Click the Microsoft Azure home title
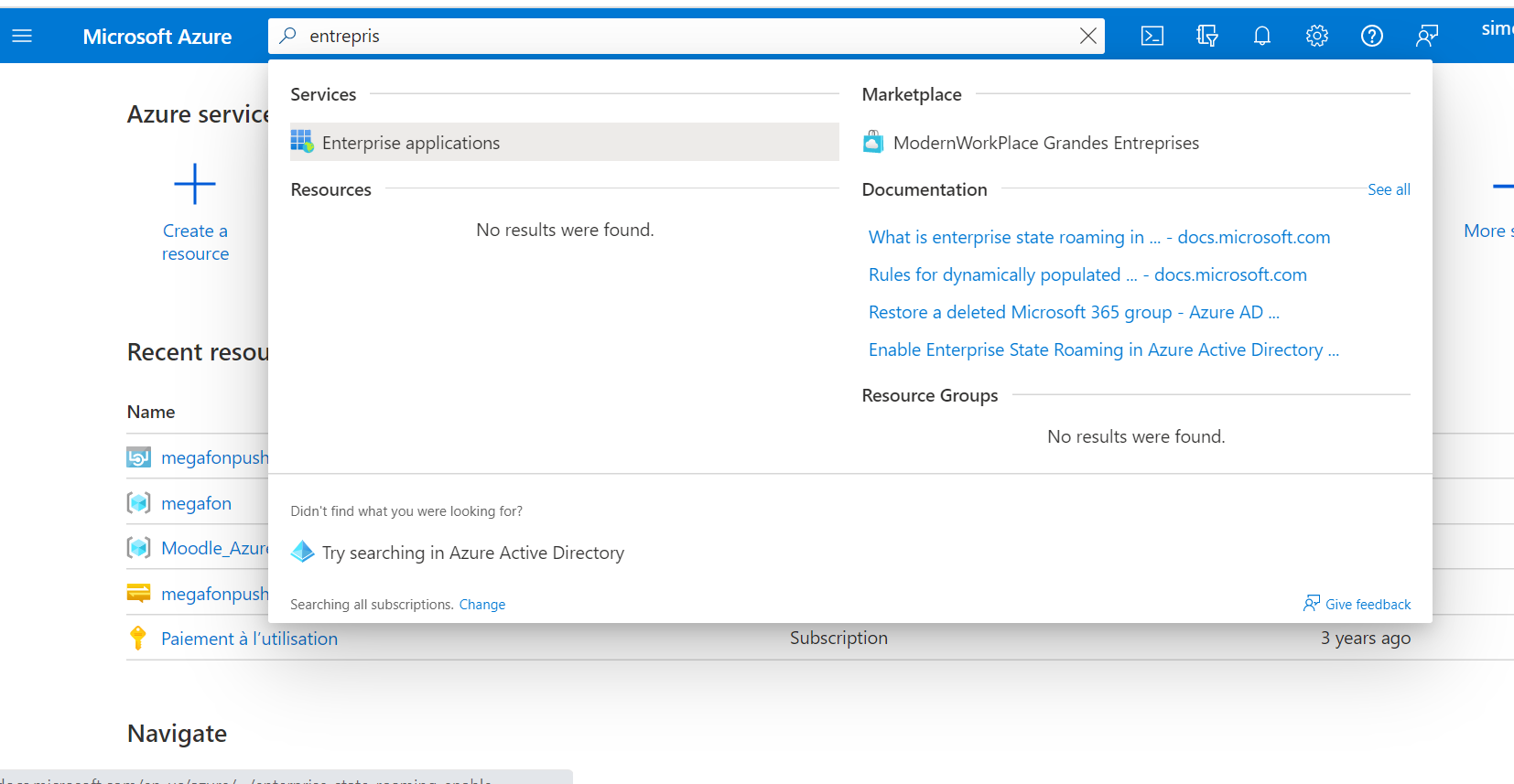 157,37
